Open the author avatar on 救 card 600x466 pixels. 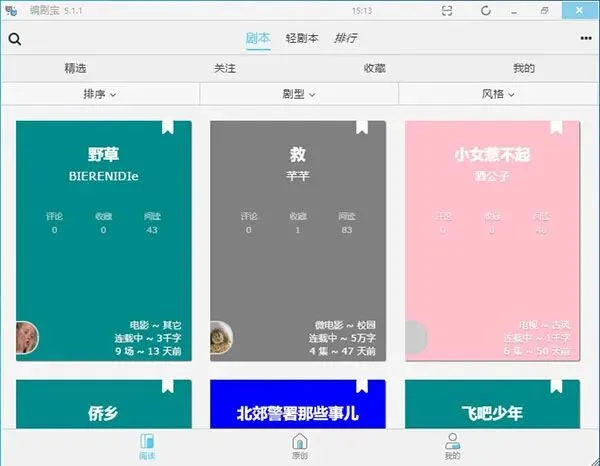tap(221, 337)
